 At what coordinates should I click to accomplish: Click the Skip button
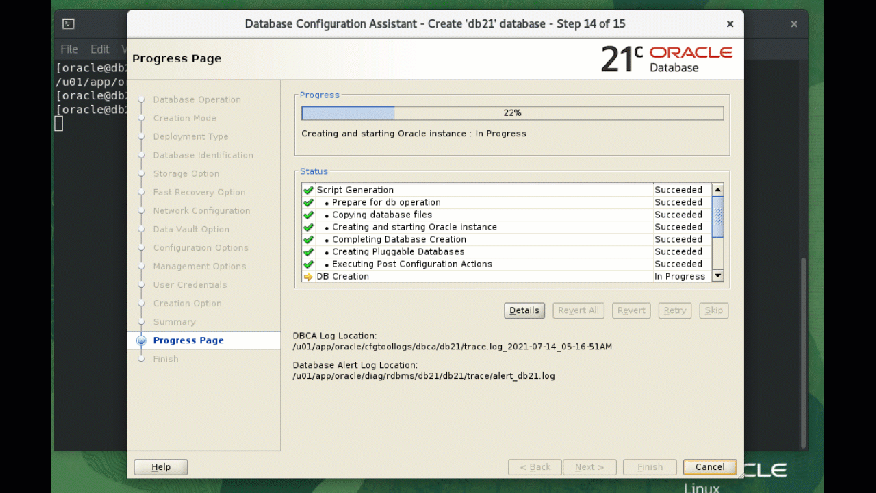click(x=713, y=310)
